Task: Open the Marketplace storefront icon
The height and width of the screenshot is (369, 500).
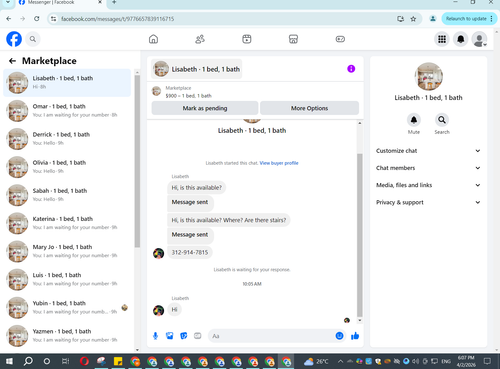Action: [x=293, y=39]
